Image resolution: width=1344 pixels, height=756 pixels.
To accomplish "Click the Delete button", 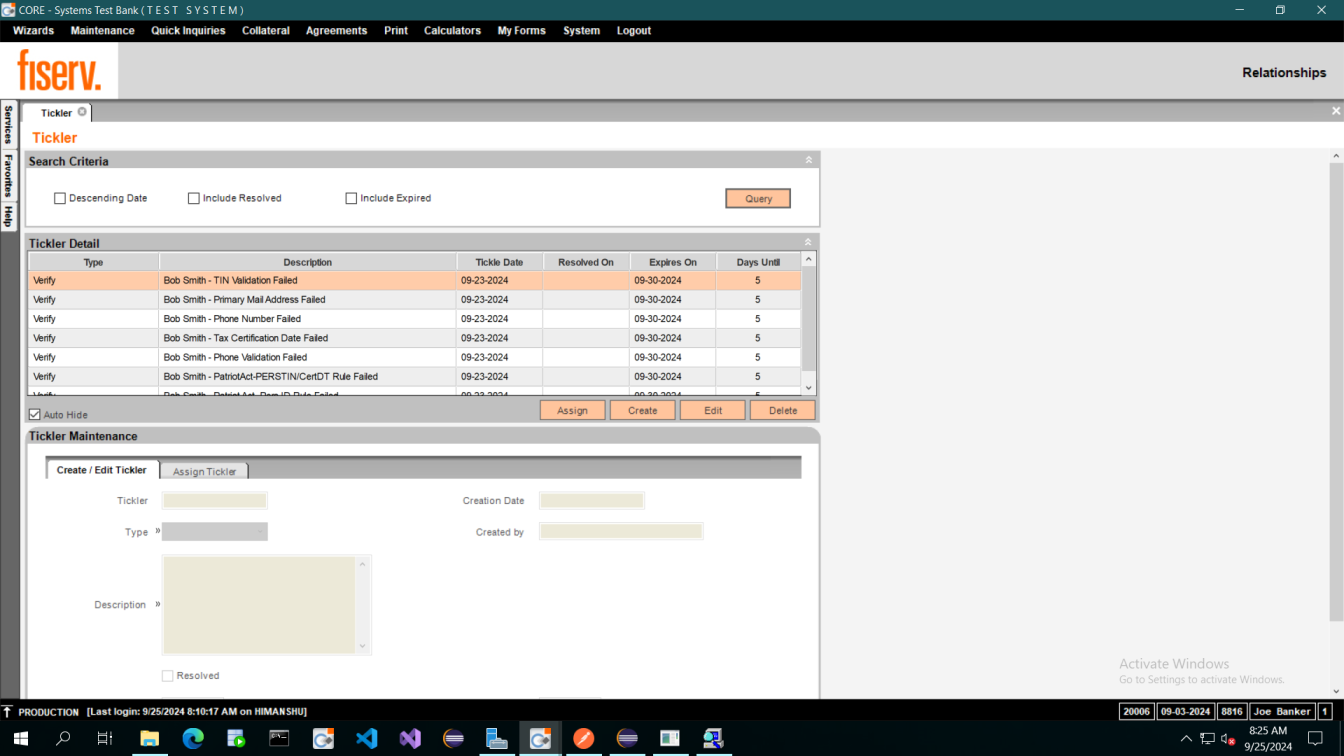I will click(x=782, y=410).
